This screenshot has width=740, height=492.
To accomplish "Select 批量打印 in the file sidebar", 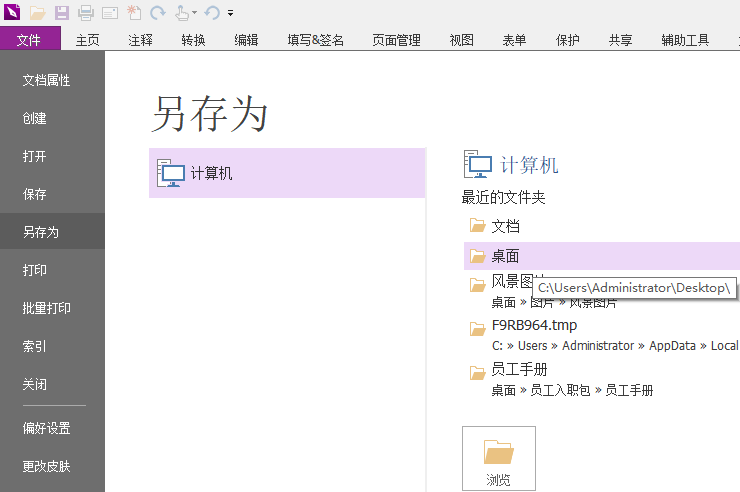I will coord(52,308).
